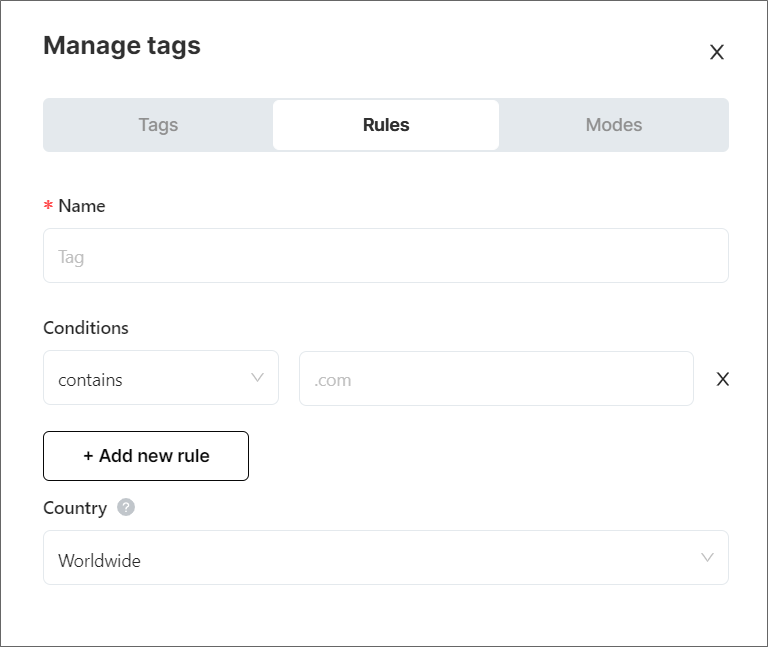
Task: Focus the Name input field
Action: tap(385, 256)
